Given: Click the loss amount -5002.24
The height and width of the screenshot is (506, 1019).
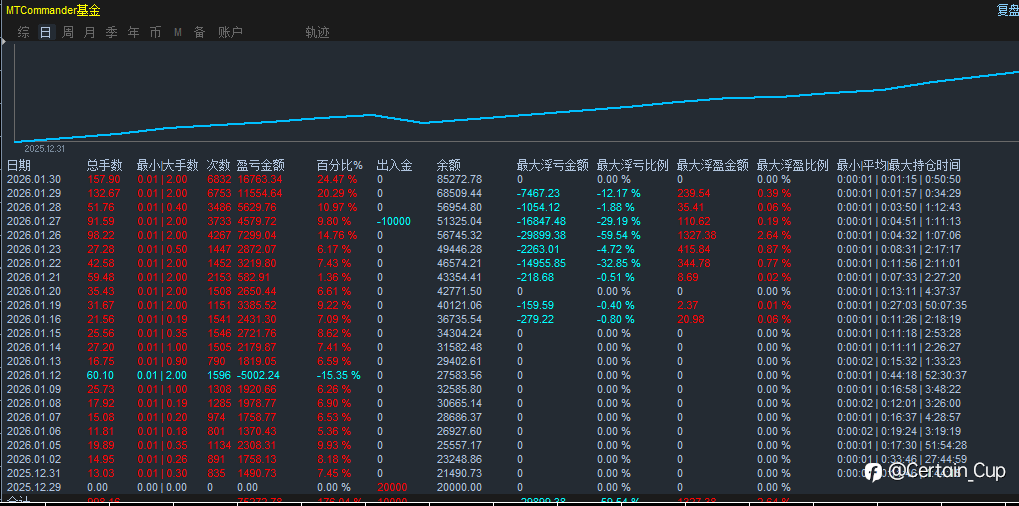Looking at the screenshot, I should [259, 375].
